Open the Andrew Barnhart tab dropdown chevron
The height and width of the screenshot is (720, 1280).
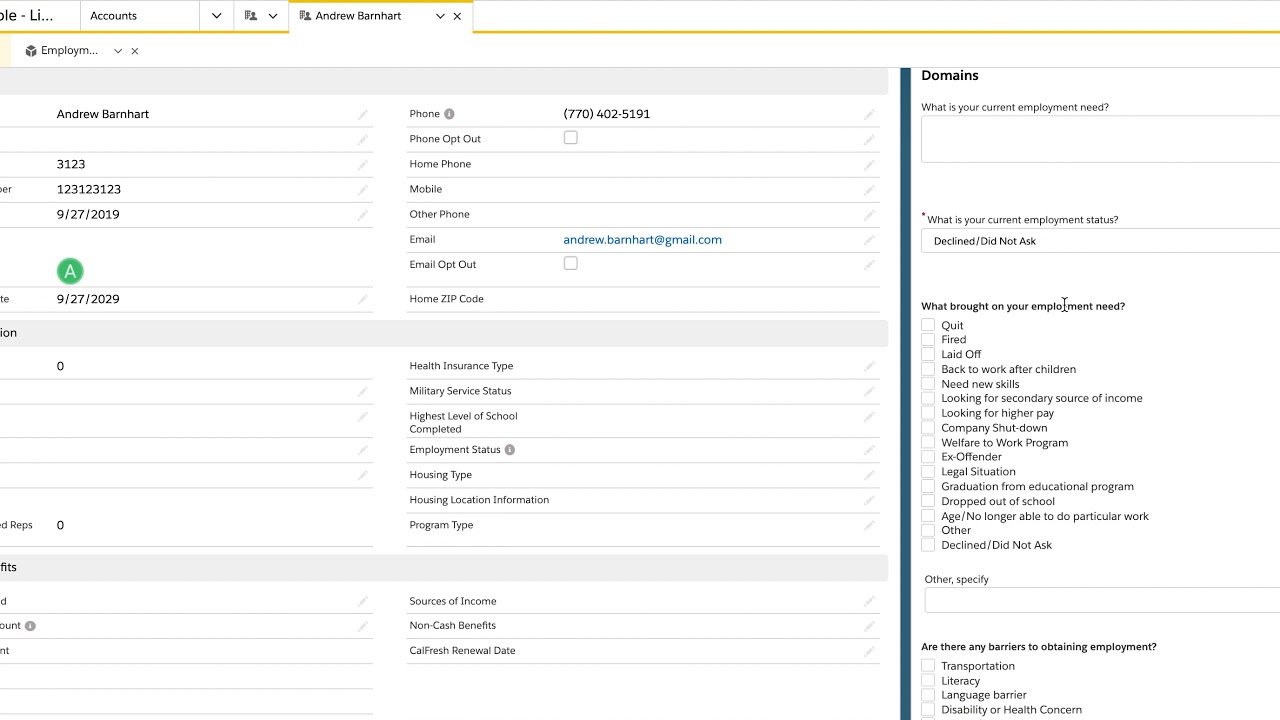(440, 16)
